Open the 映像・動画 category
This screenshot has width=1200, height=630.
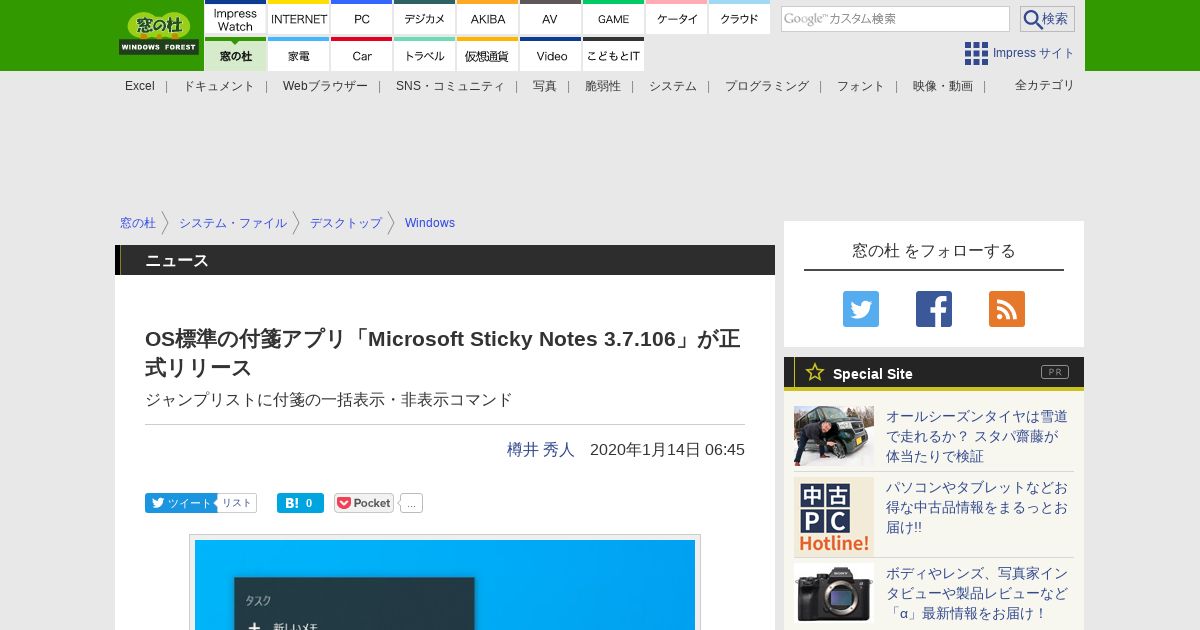[943, 86]
